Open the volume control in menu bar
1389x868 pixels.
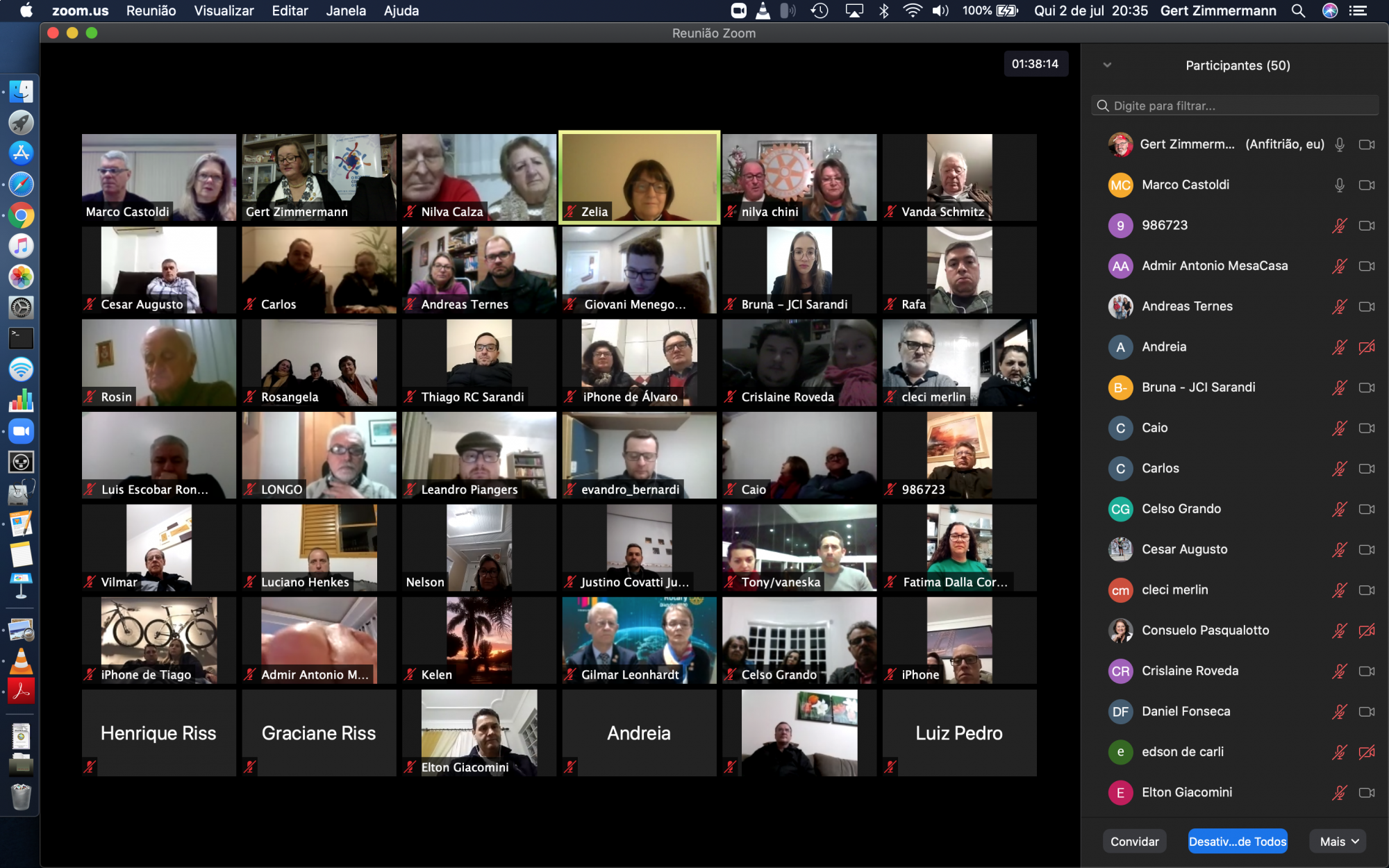tap(940, 10)
